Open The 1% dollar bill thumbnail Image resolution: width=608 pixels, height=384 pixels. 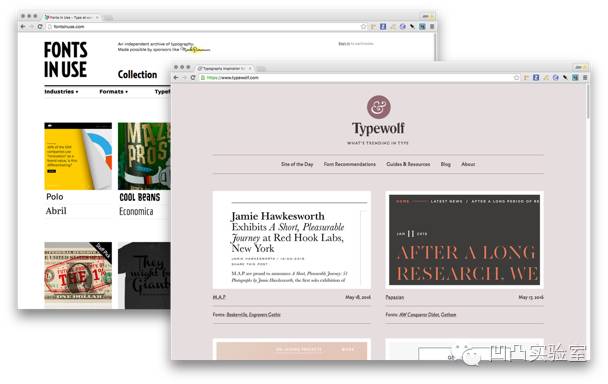click(78, 275)
